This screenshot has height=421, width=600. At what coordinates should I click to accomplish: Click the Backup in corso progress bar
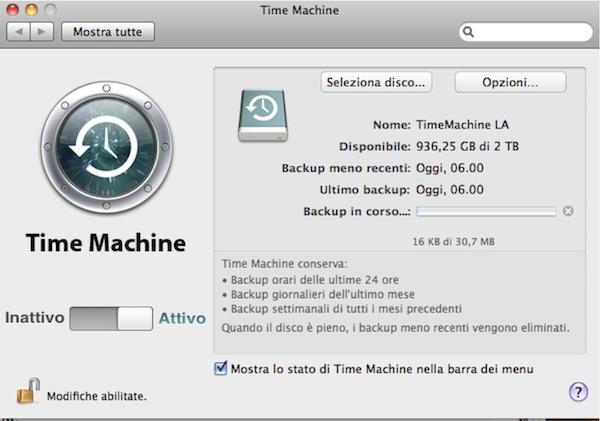tap(486, 211)
